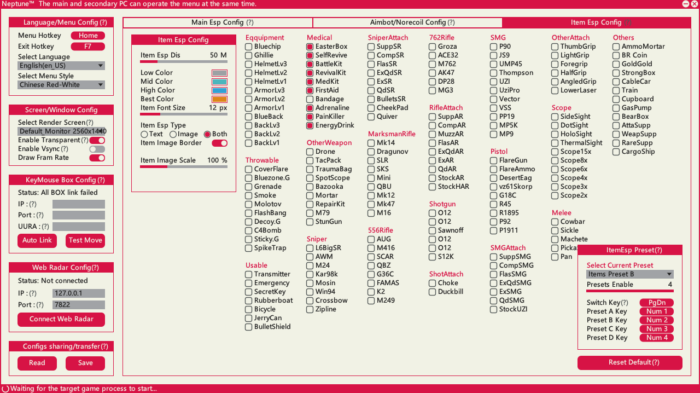Check the AWM sniper checkbox
This screenshot has width=700, height=393.
[309, 256]
